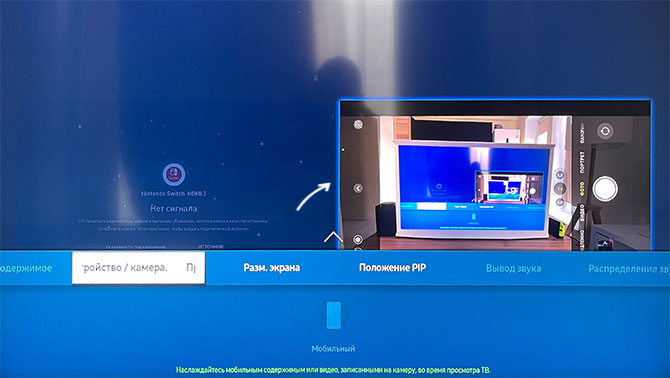Click the Nintendo Switch HDMI 2 label

click(173, 193)
